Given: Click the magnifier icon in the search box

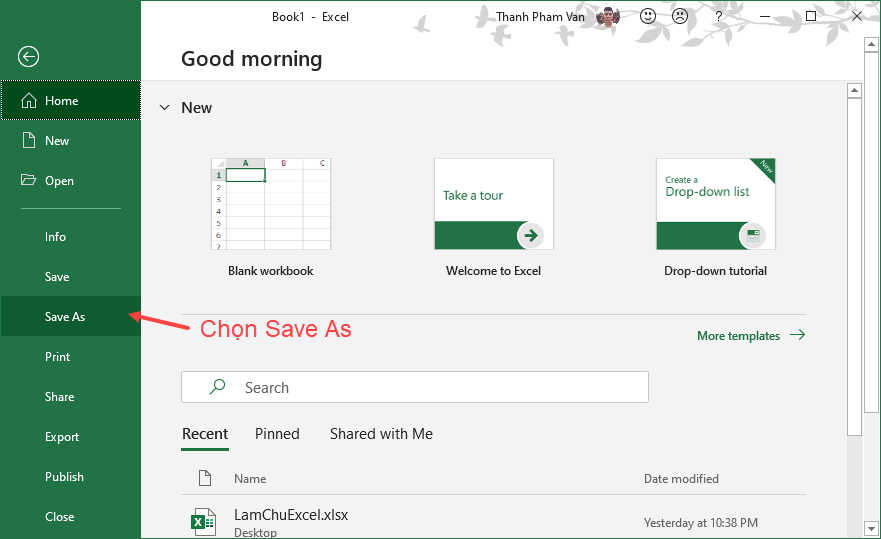Looking at the screenshot, I should (x=217, y=387).
